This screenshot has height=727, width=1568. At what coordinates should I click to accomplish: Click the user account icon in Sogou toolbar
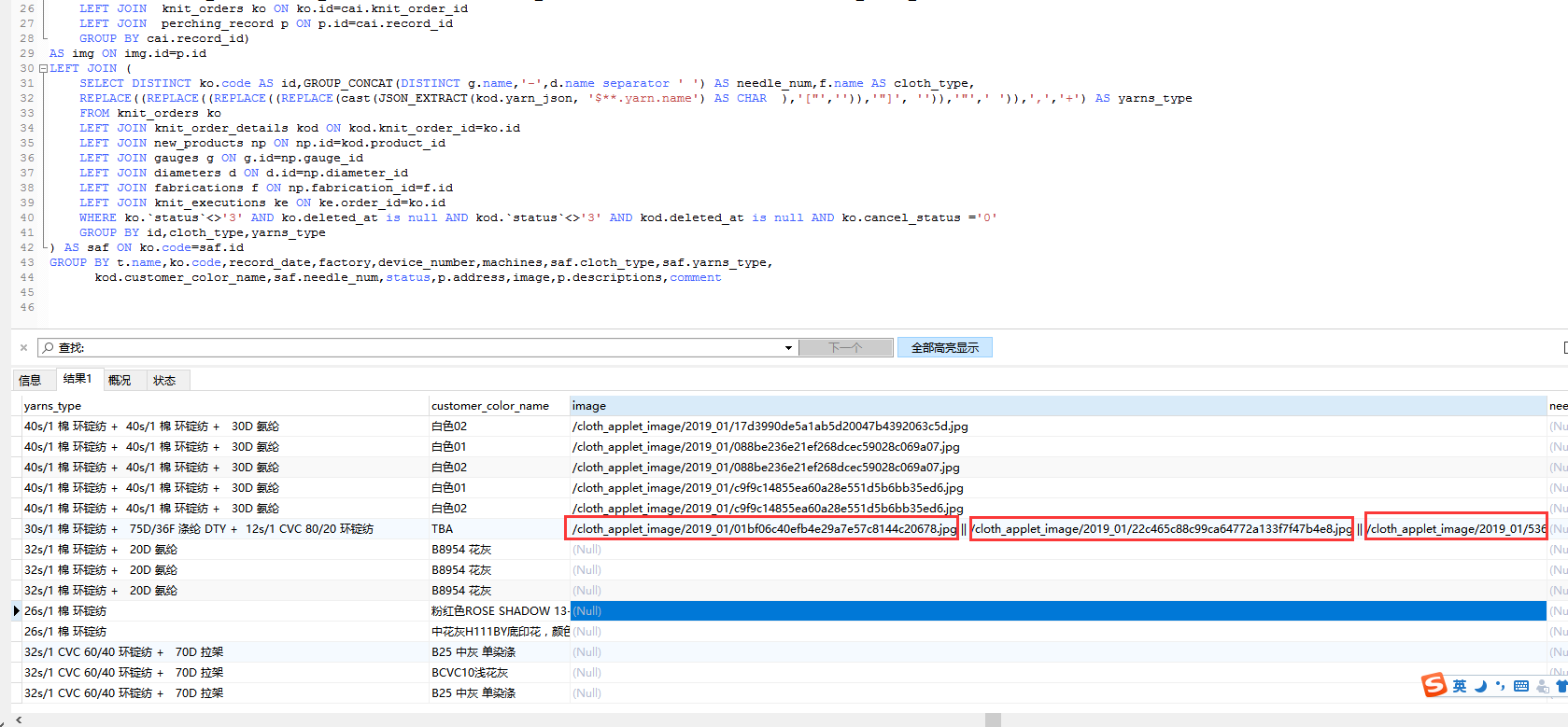[1542, 686]
